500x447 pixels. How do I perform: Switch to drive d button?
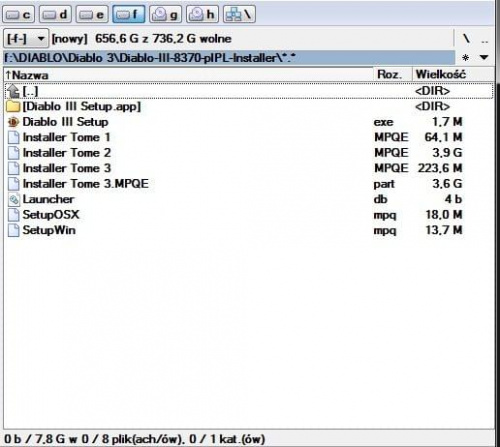[x=55, y=15]
